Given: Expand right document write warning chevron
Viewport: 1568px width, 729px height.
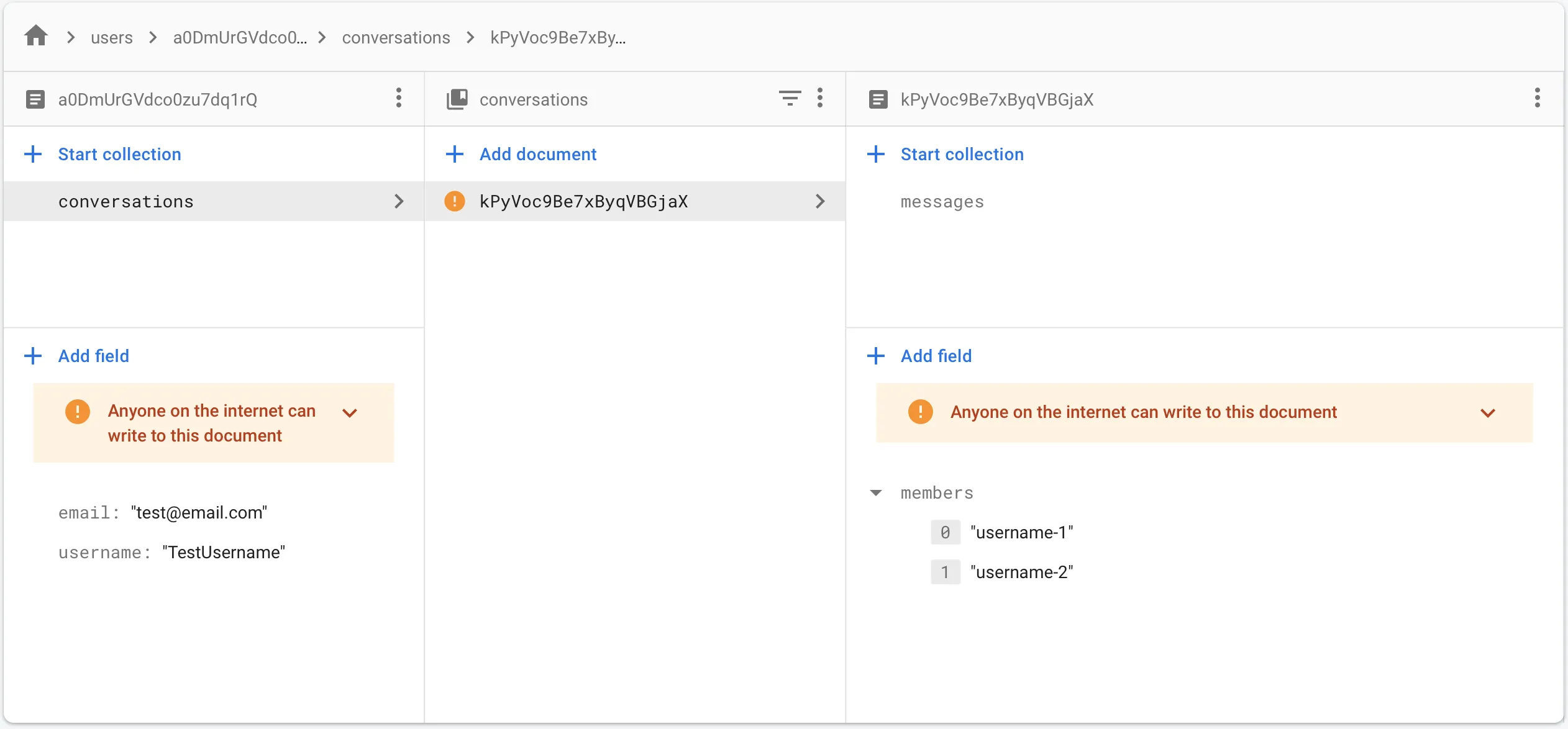Looking at the screenshot, I should pyautogui.click(x=1487, y=413).
